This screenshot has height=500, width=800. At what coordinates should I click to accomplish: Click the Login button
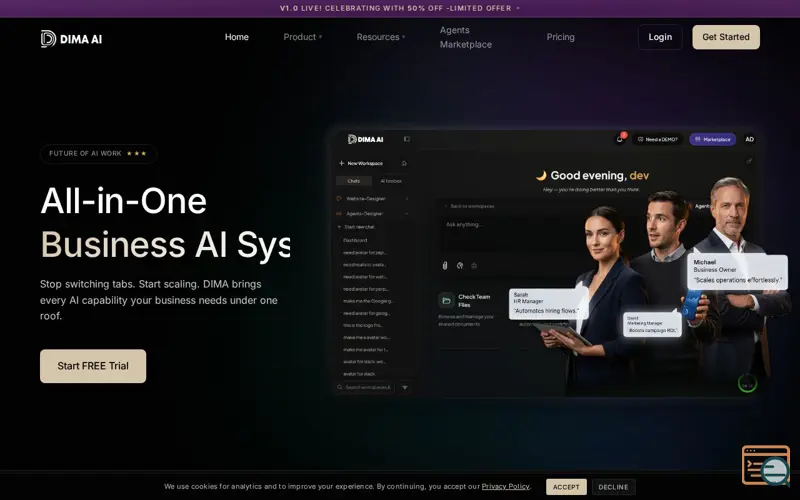[x=660, y=37]
